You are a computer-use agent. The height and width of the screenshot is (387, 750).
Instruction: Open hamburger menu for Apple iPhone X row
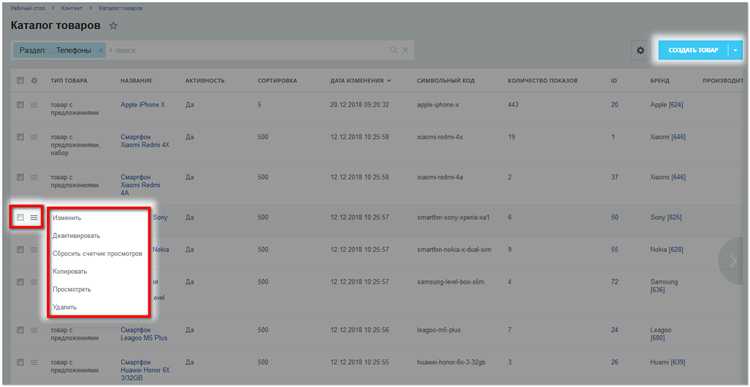tap(34, 105)
